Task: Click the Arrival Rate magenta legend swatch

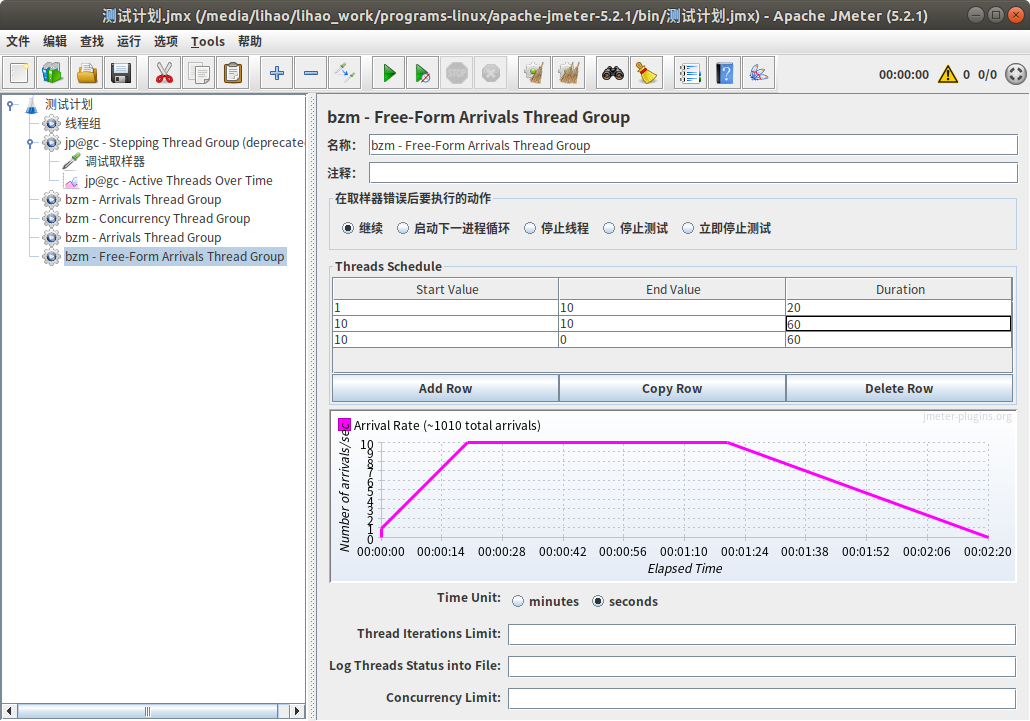Action: [344, 425]
